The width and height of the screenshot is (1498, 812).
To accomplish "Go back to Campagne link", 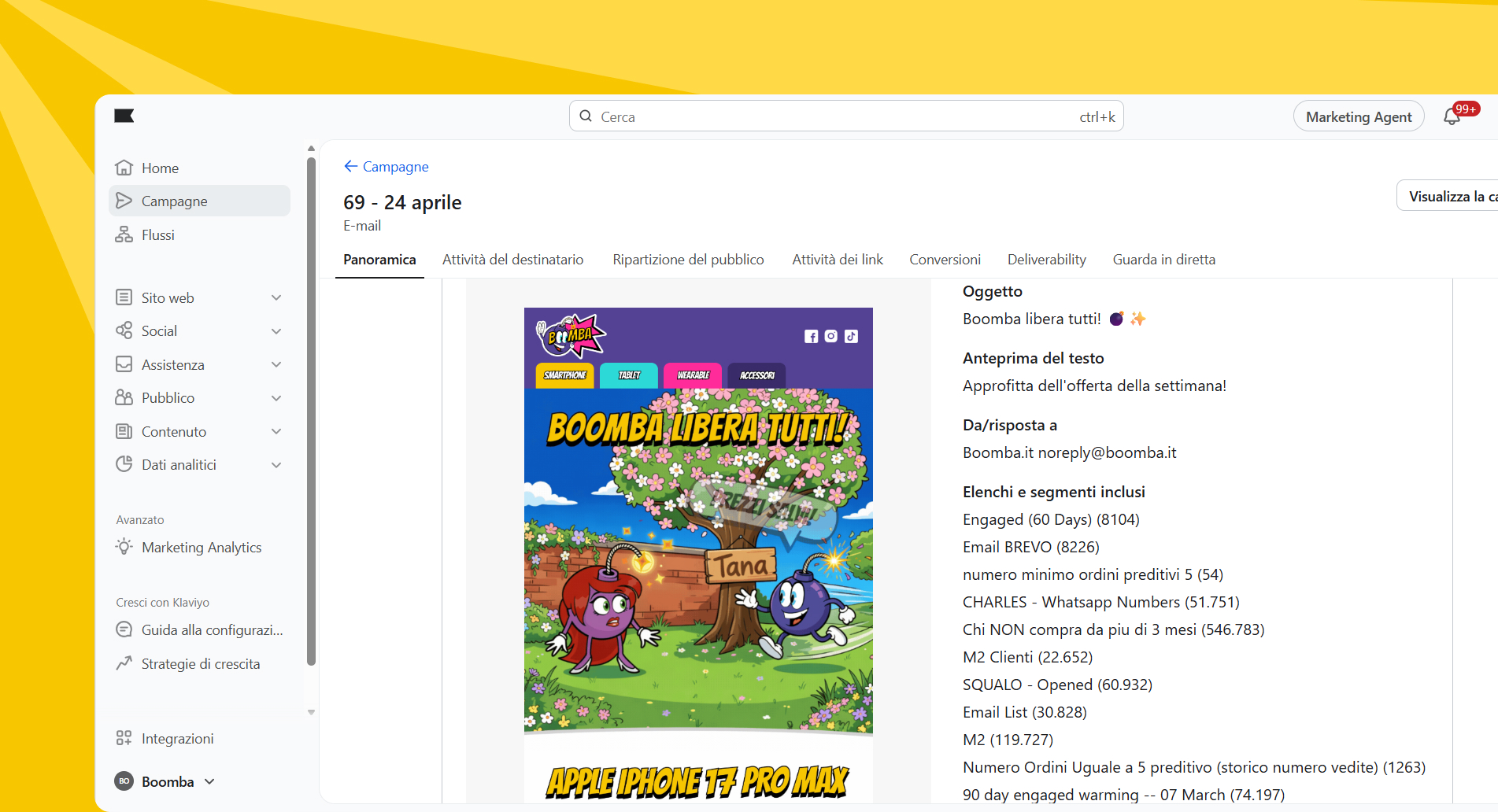I will click(387, 167).
